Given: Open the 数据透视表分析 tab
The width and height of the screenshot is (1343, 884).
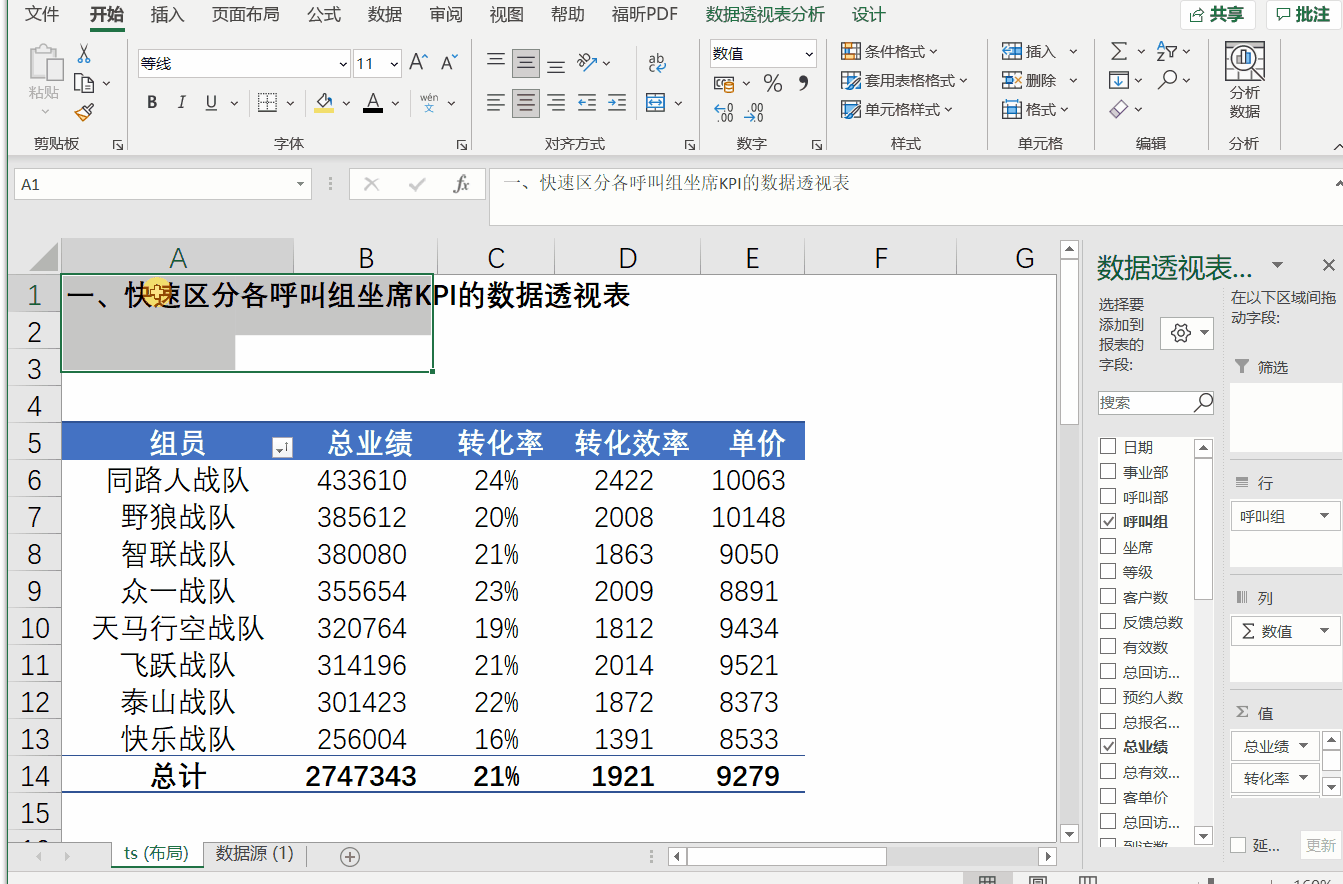Looking at the screenshot, I should pyautogui.click(x=765, y=14).
